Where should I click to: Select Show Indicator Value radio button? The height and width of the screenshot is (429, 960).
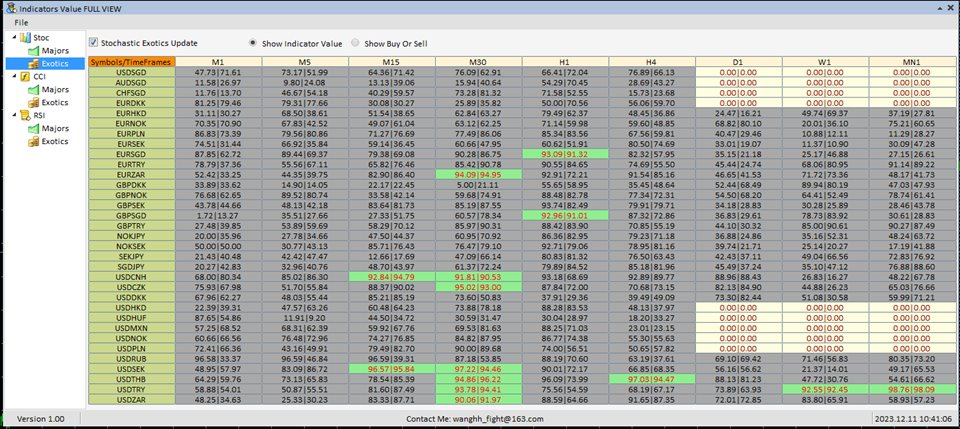point(253,43)
